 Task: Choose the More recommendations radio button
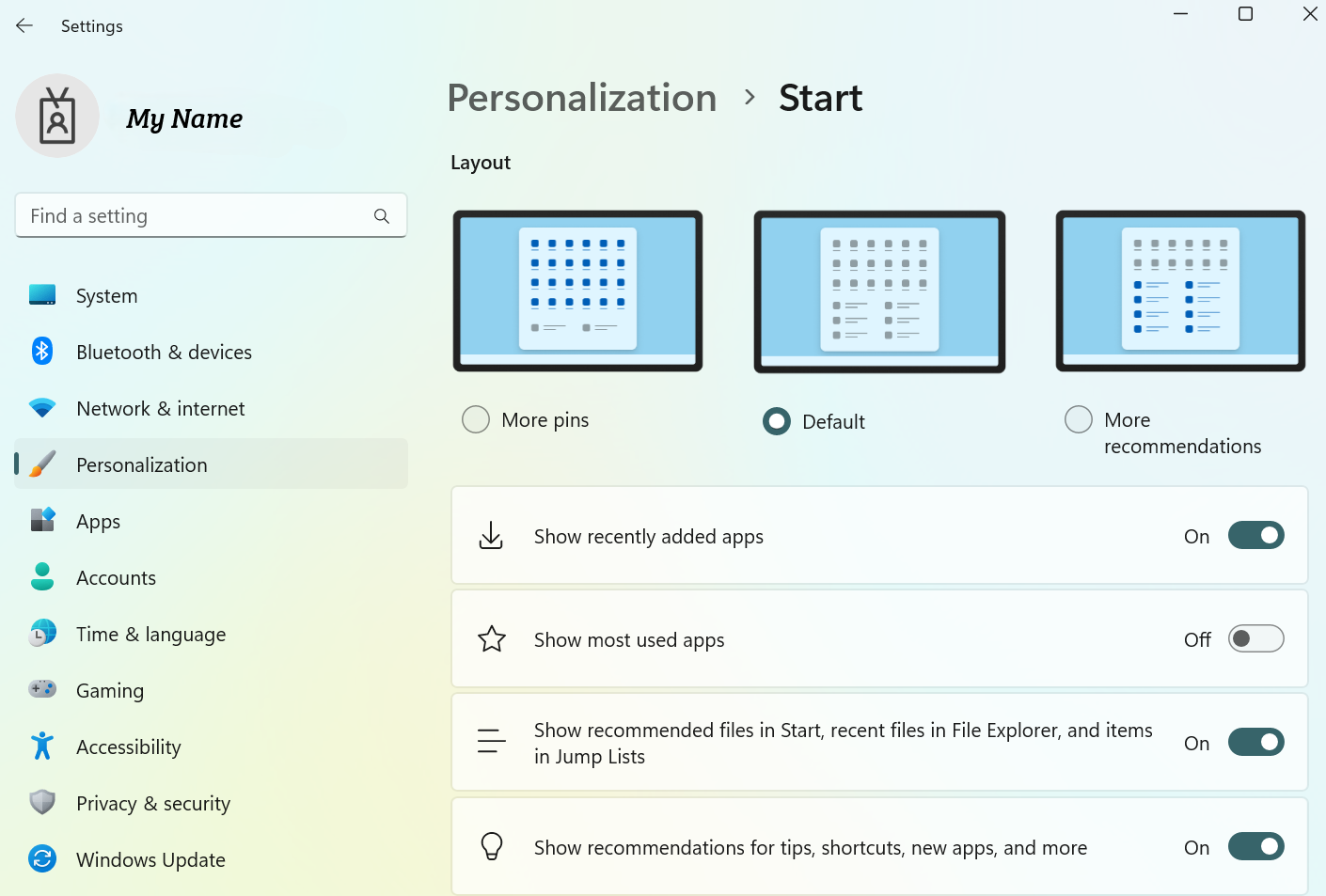tap(1079, 419)
